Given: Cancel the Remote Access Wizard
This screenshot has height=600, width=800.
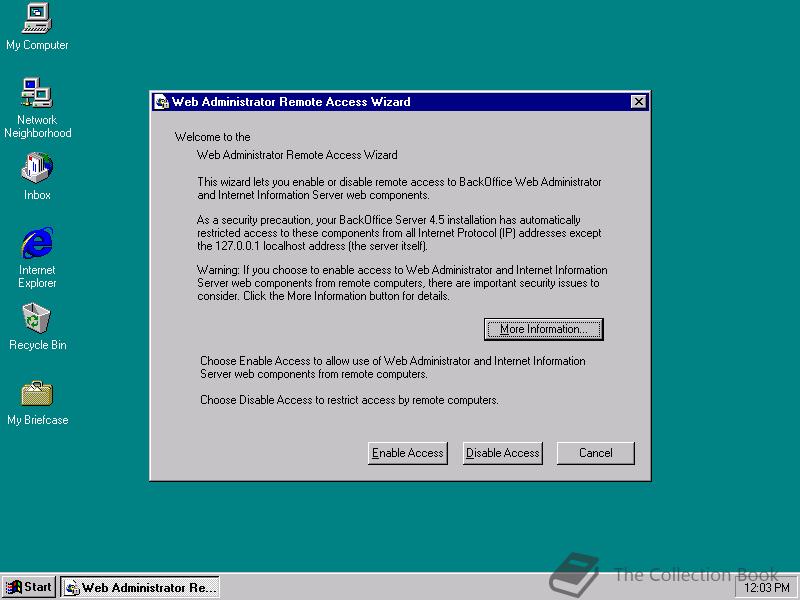Looking at the screenshot, I should [595, 453].
